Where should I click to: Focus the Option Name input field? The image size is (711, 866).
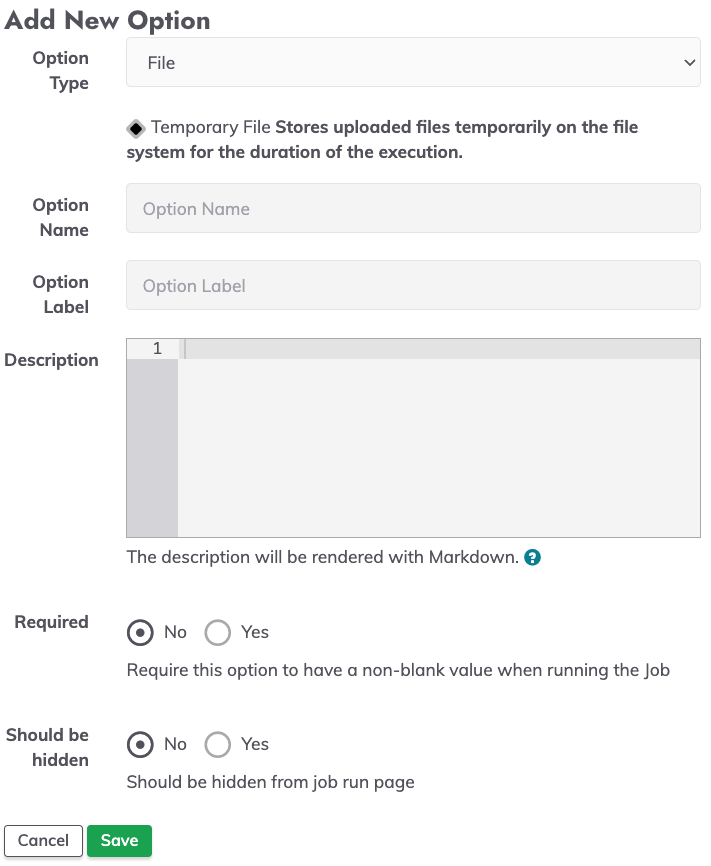click(413, 208)
